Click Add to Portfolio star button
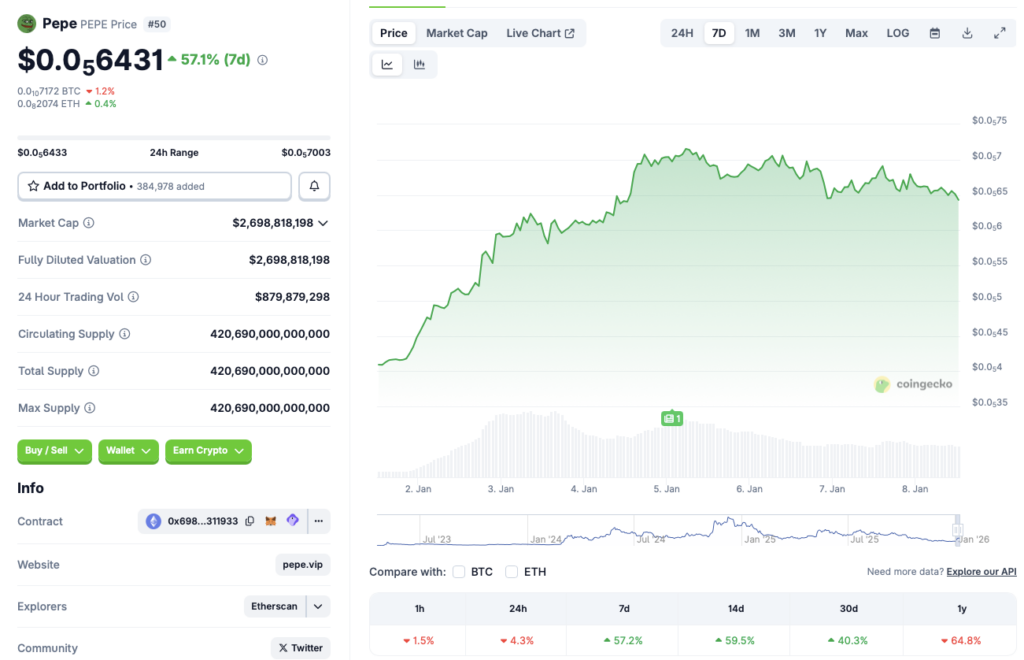This screenshot has width=1024, height=660. pos(34,186)
